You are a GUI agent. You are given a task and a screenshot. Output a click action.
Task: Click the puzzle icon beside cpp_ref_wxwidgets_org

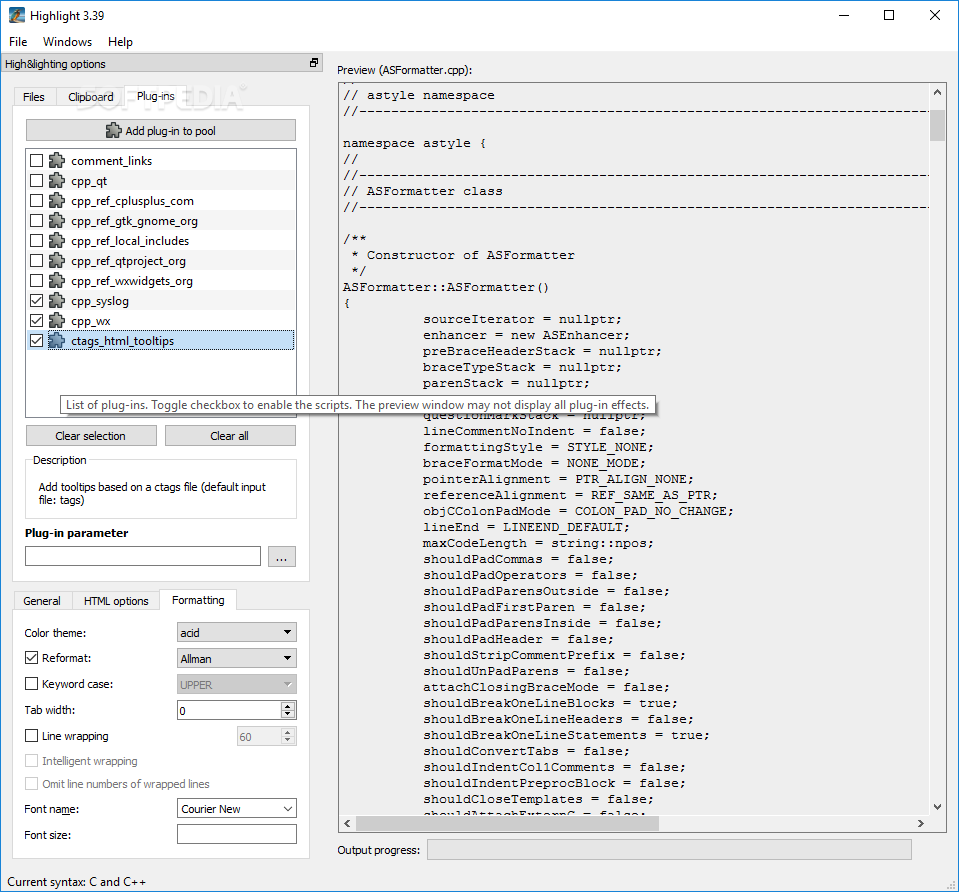(x=57, y=281)
